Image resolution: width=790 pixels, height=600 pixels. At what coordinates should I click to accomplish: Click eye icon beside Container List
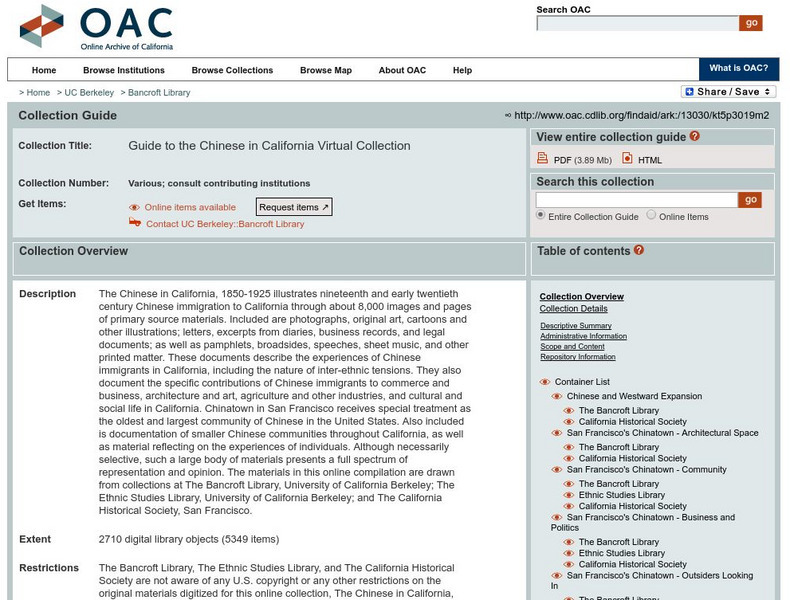[x=545, y=382]
